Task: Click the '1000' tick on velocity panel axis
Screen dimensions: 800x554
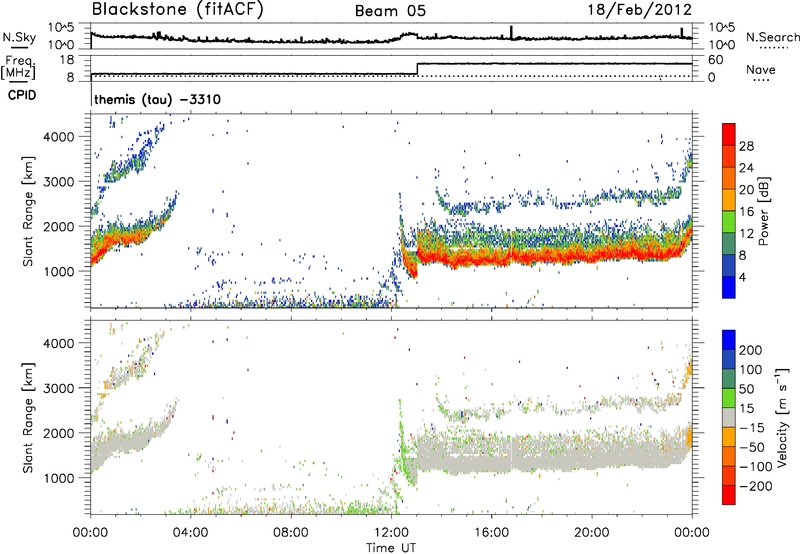Action: pos(59,478)
